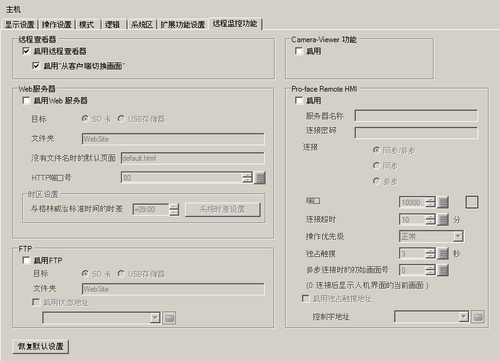500x361 pixels.
Task: Enable the 启用FTP checkbox
Action: 26,260
